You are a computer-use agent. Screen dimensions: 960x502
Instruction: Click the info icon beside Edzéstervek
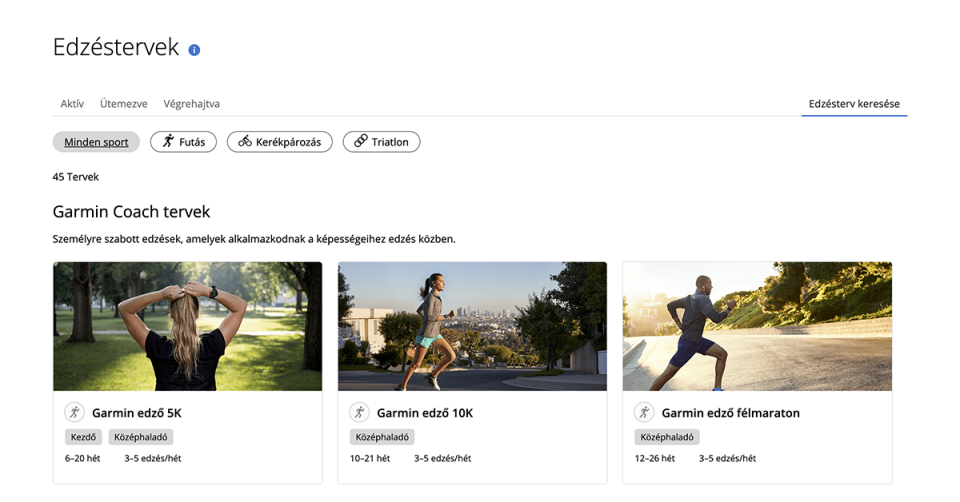tap(194, 50)
